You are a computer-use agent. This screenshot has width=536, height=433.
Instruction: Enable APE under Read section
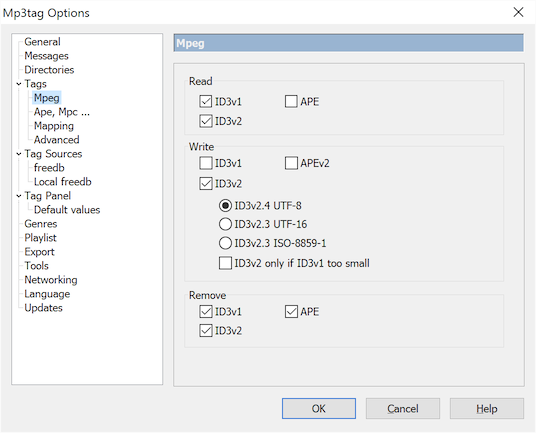[x=291, y=102]
